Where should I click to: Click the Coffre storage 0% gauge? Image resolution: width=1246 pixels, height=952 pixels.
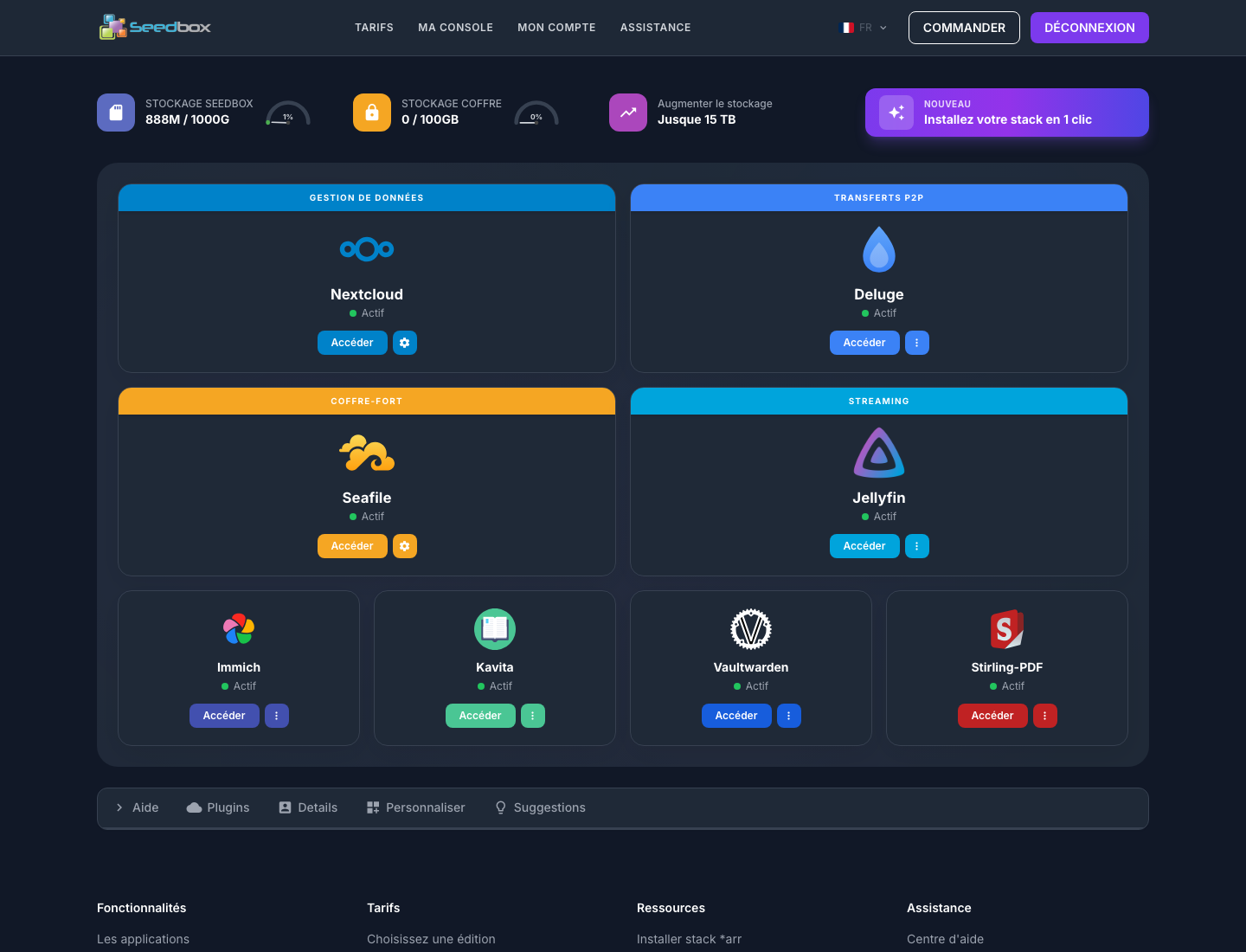pos(536,113)
